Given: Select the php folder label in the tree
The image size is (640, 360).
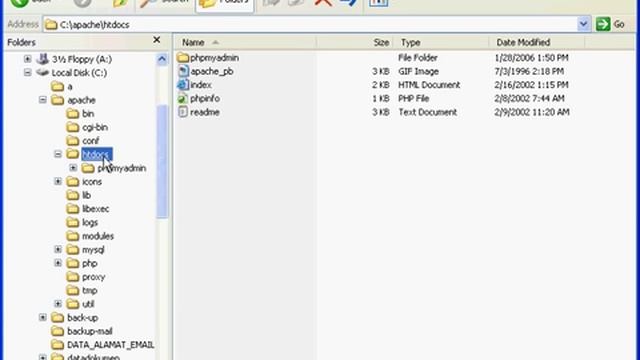Looking at the screenshot, I should pyautogui.click(x=89, y=263).
